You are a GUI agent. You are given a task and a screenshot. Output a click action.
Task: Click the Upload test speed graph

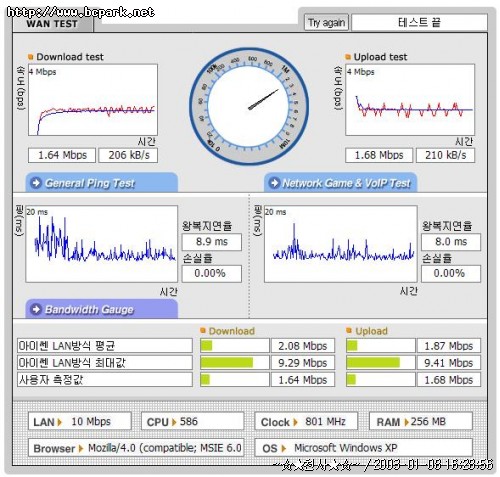410,100
